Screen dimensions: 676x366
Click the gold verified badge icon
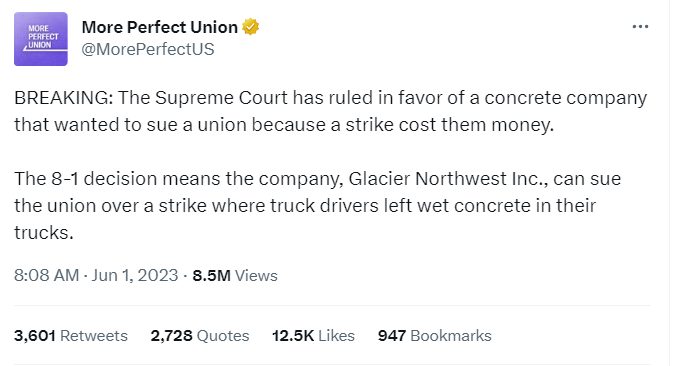(250, 27)
